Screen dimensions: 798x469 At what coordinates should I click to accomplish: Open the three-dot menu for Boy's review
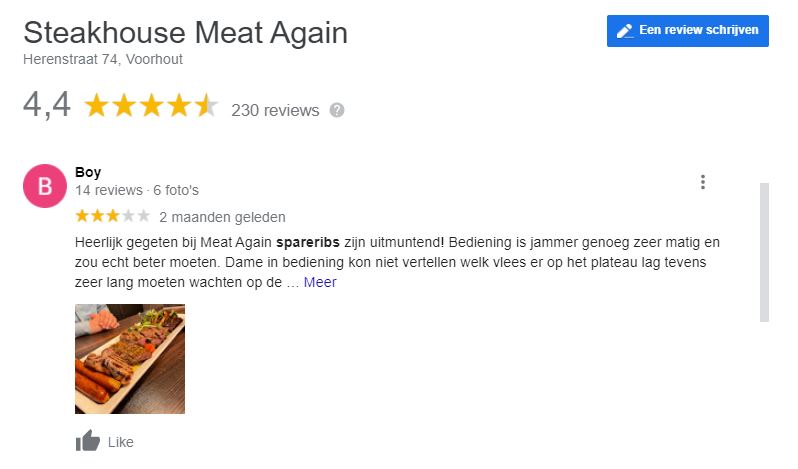click(x=703, y=182)
